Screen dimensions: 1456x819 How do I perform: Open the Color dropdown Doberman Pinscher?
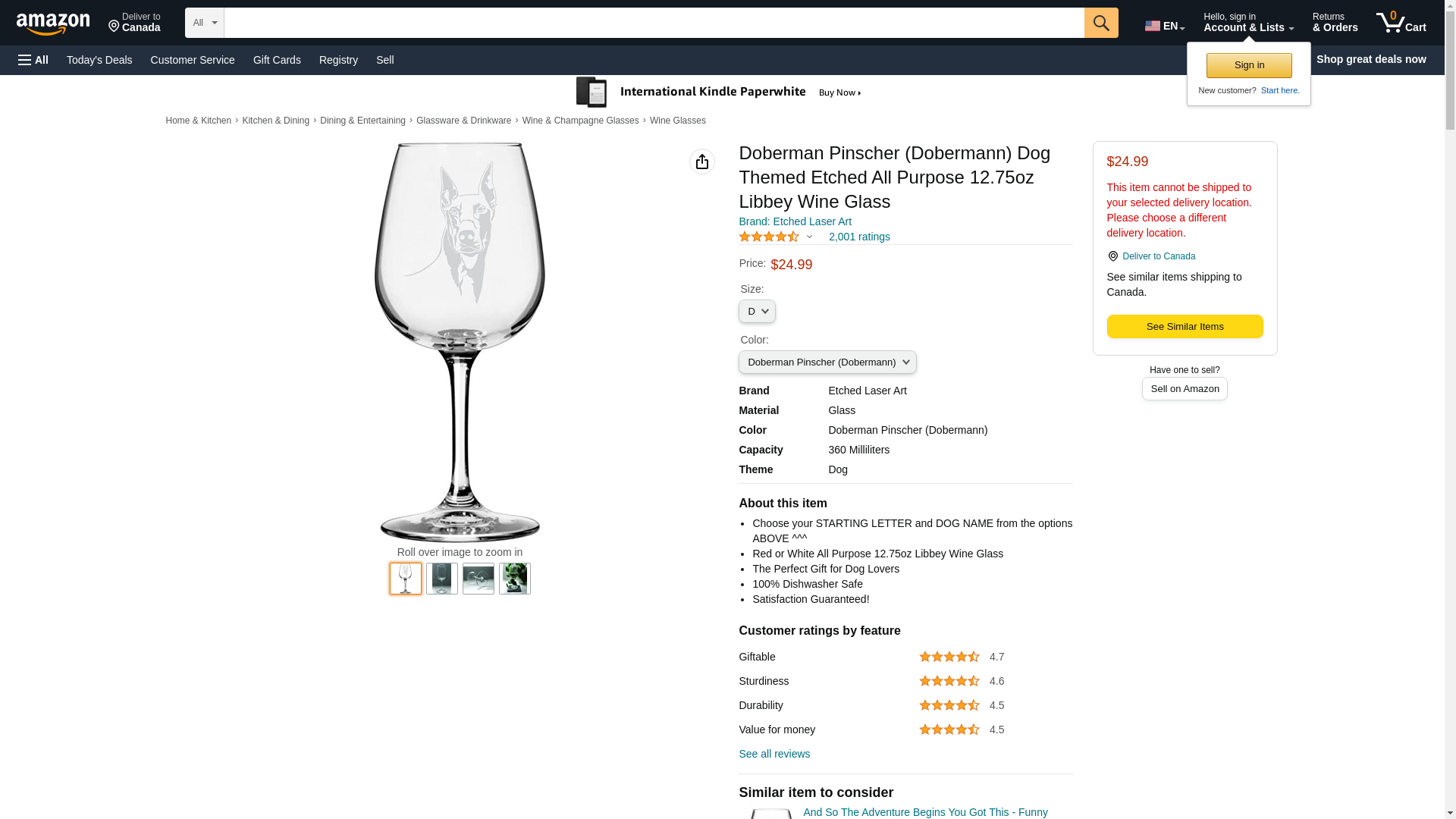pos(827,362)
